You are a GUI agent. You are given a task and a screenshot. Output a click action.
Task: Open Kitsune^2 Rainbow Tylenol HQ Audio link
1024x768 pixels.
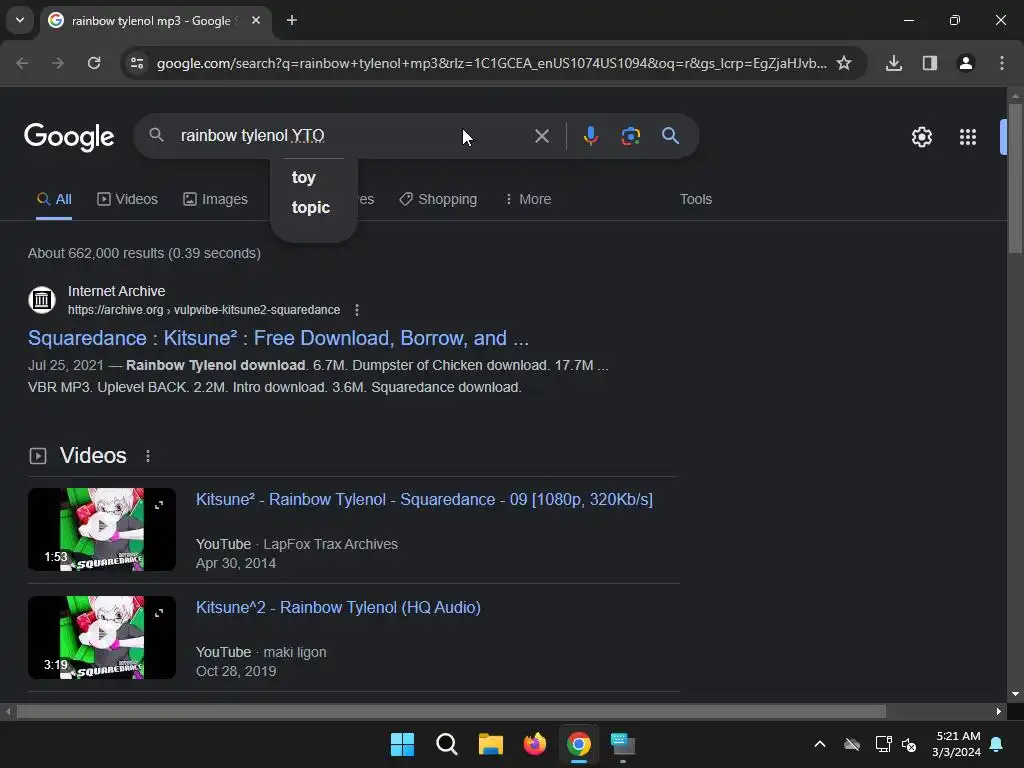pyautogui.click(x=338, y=607)
